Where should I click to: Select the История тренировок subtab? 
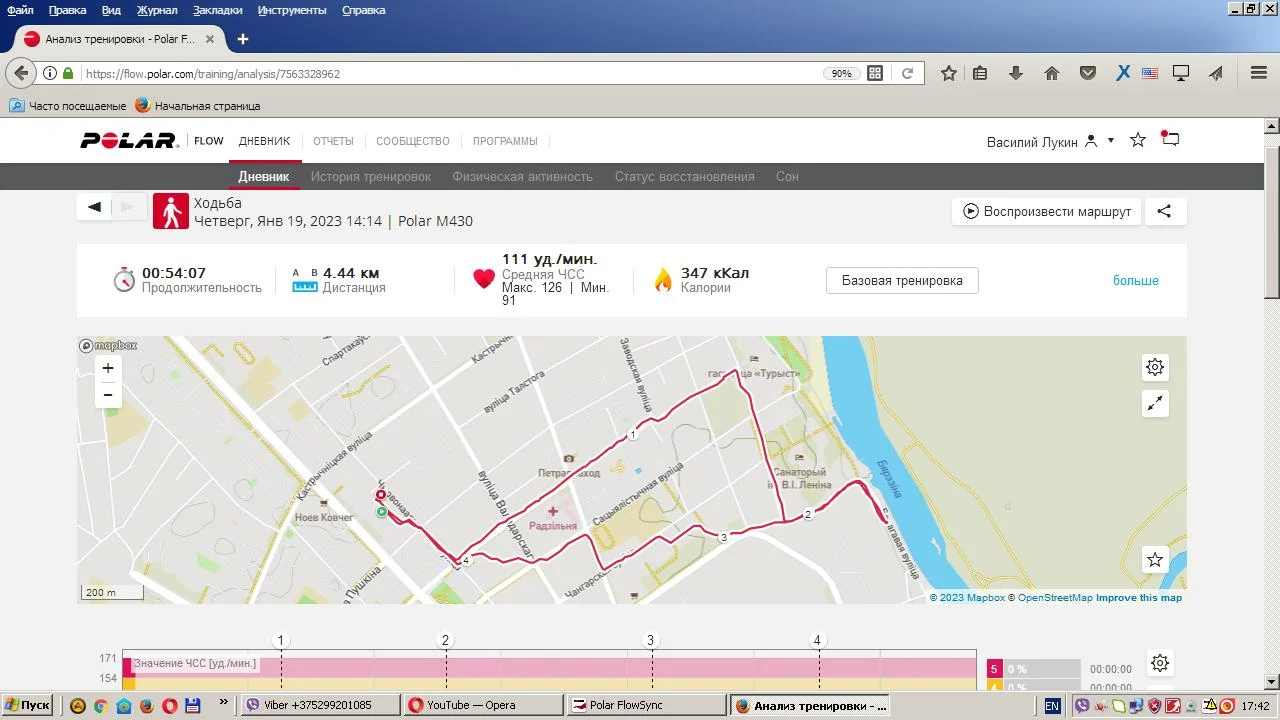(x=371, y=176)
